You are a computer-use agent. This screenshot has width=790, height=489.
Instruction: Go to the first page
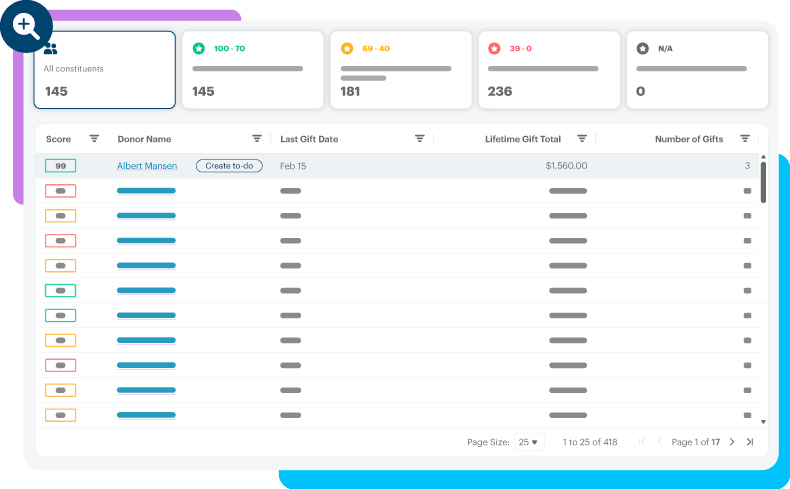(642, 442)
